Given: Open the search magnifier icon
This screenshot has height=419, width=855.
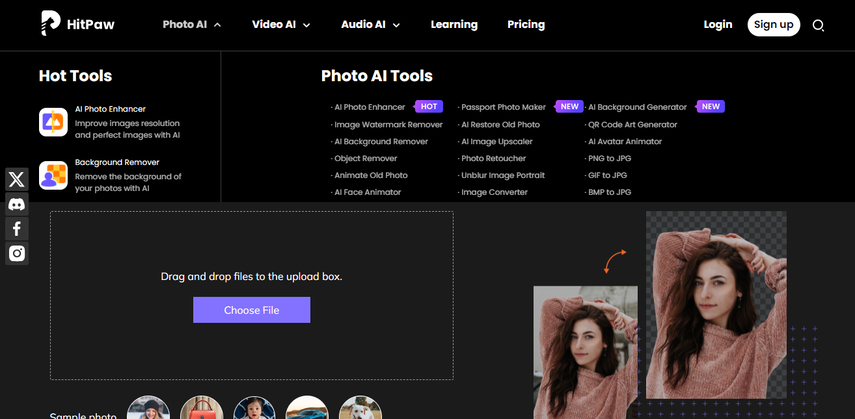Looking at the screenshot, I should 818,25.
